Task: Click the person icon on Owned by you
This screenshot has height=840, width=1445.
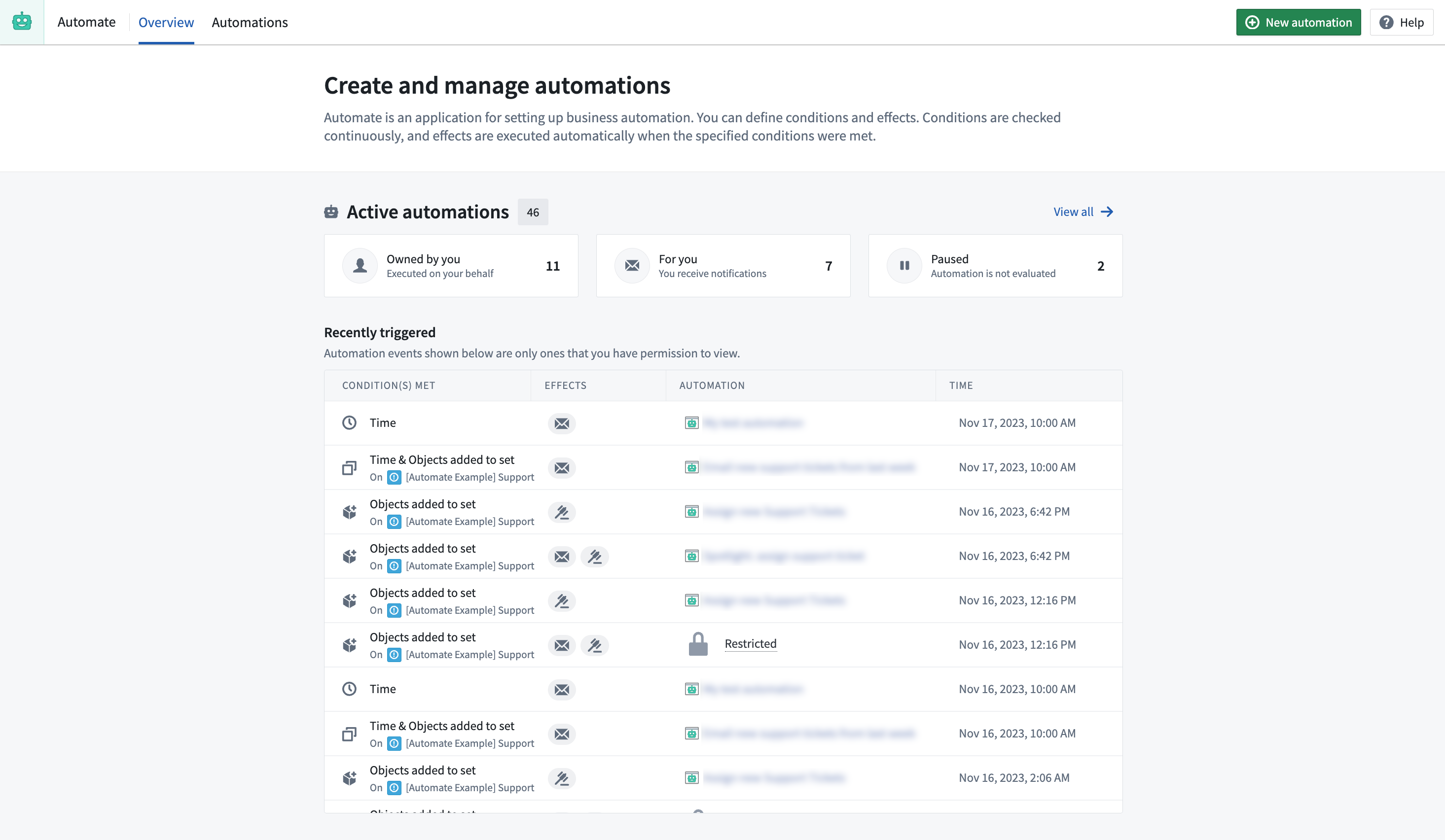Action: [x=360, y=265]
